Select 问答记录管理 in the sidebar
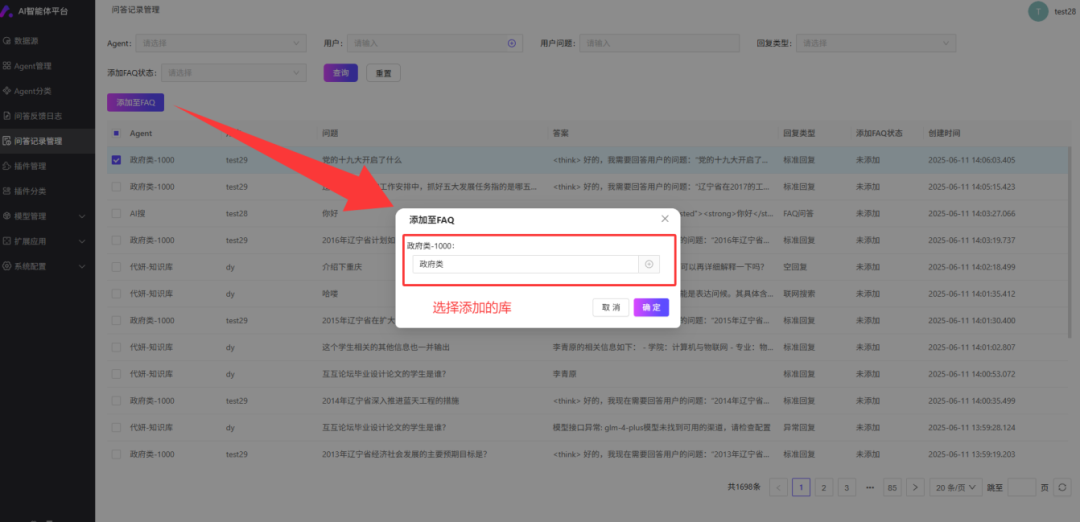The width and height of the screenshot is (1080, 522). (48, 141)
